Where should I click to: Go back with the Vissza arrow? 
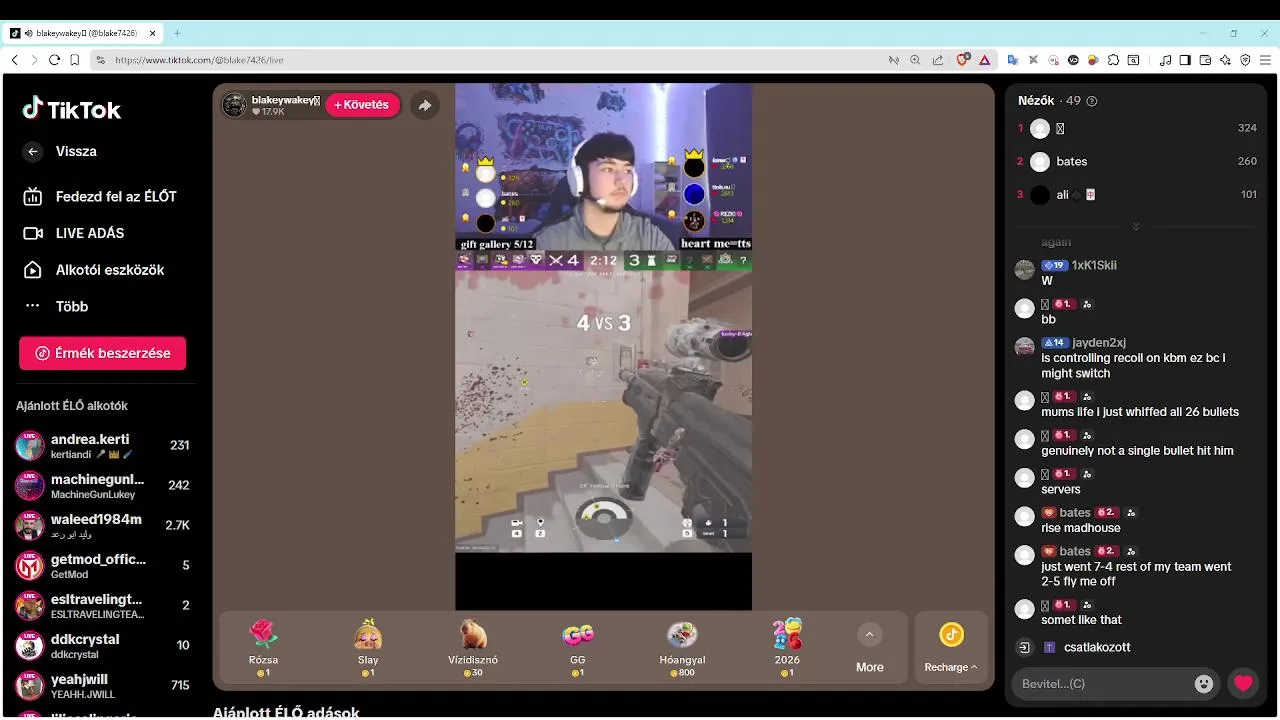point(33,151)
